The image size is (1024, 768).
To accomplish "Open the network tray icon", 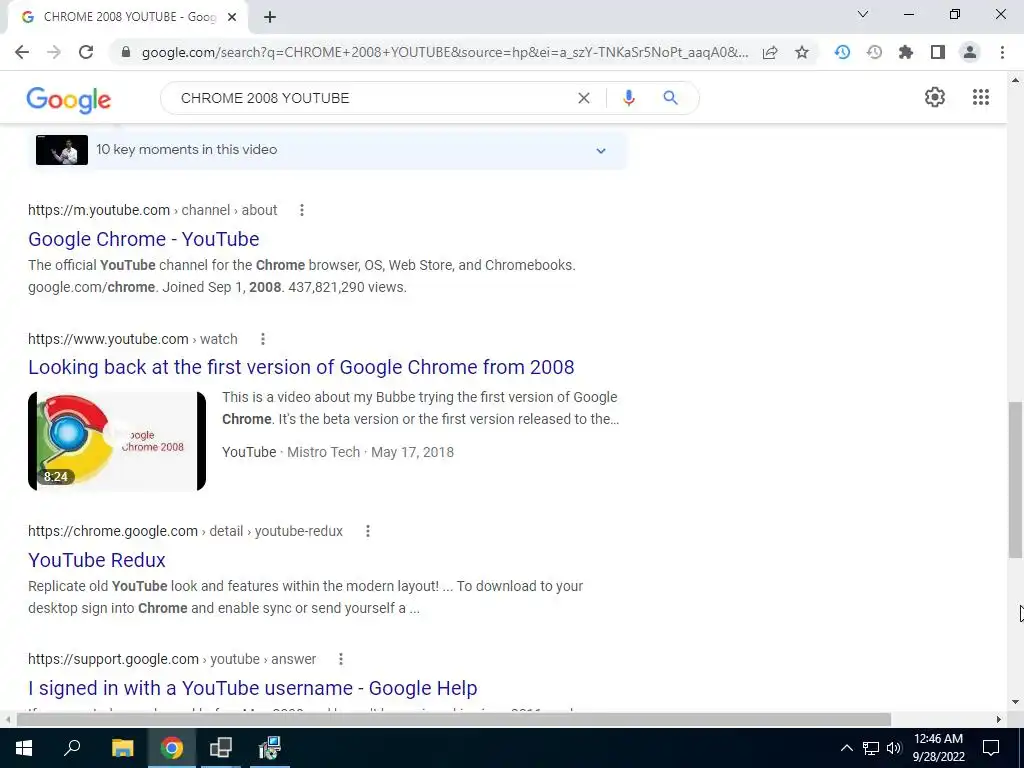I will pos(870,748).
